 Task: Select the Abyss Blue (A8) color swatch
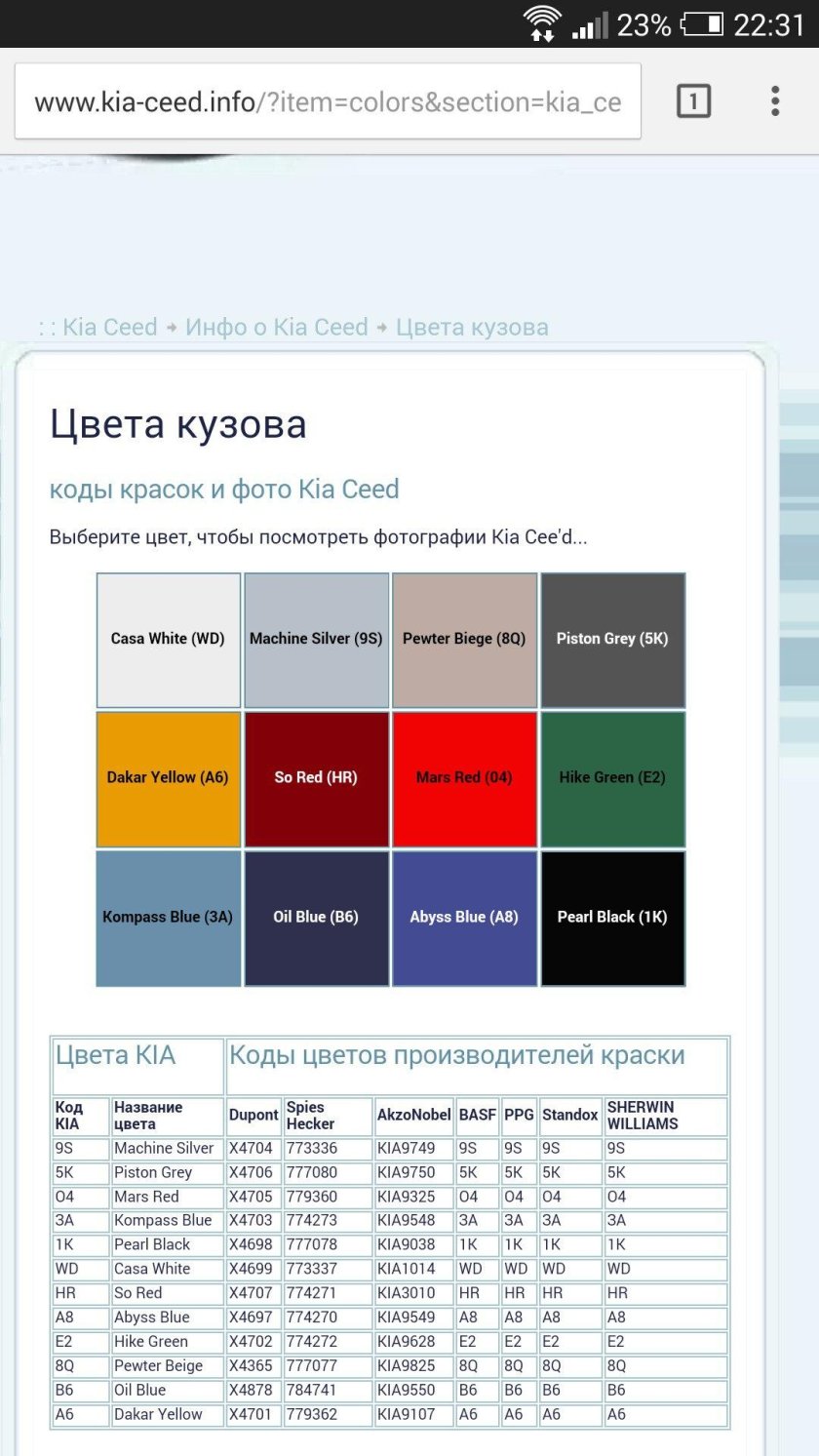[464, 917]
